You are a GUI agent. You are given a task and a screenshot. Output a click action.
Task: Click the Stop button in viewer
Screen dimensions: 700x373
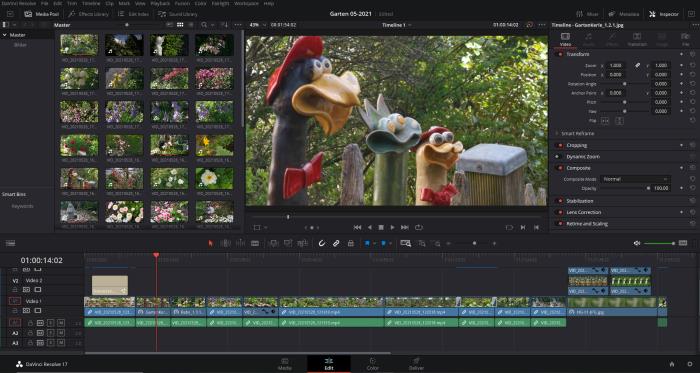381,228
